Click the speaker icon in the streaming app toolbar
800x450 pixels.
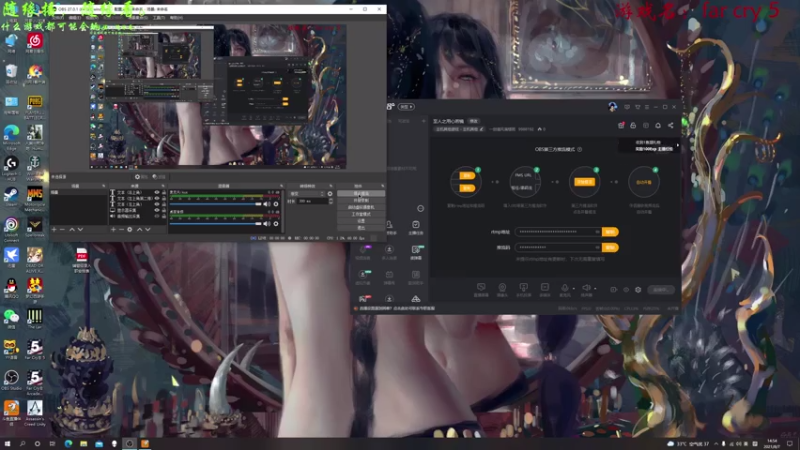[x=586, y=288]
